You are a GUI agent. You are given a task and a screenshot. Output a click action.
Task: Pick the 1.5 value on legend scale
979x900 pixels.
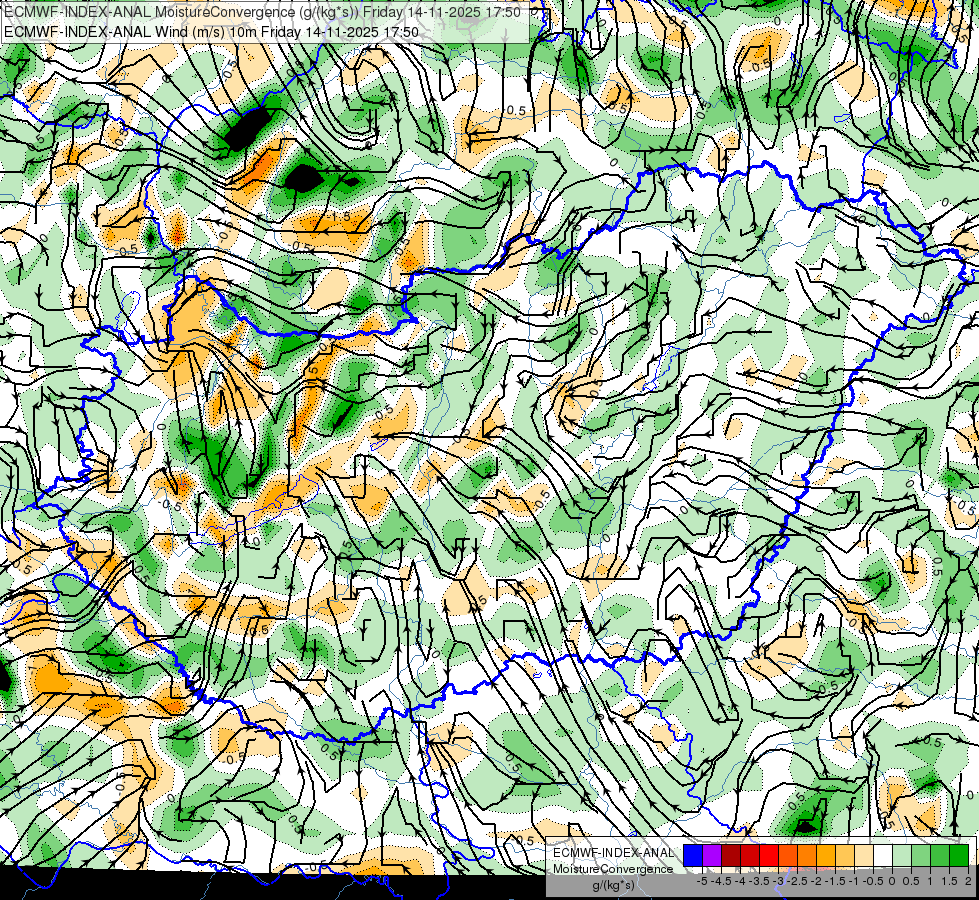pos(948,881)
